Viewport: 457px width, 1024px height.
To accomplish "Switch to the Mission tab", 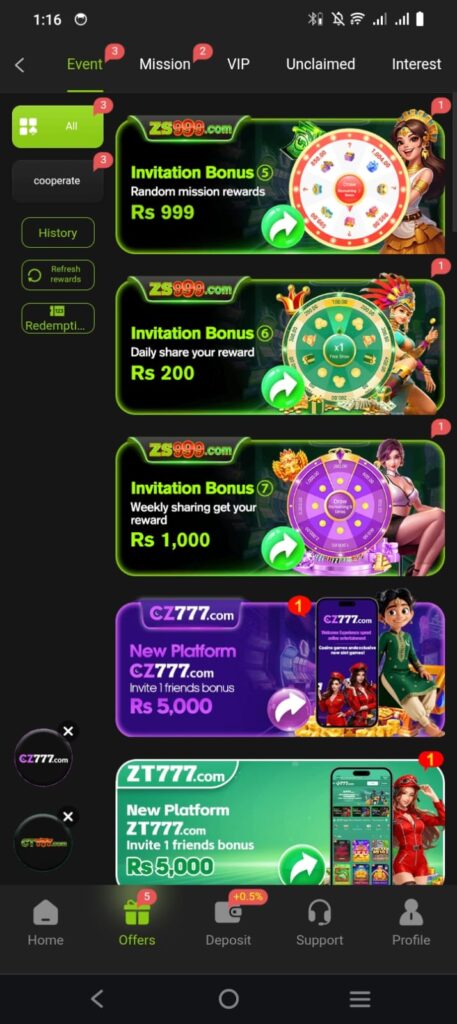I will tap(165, 64).
